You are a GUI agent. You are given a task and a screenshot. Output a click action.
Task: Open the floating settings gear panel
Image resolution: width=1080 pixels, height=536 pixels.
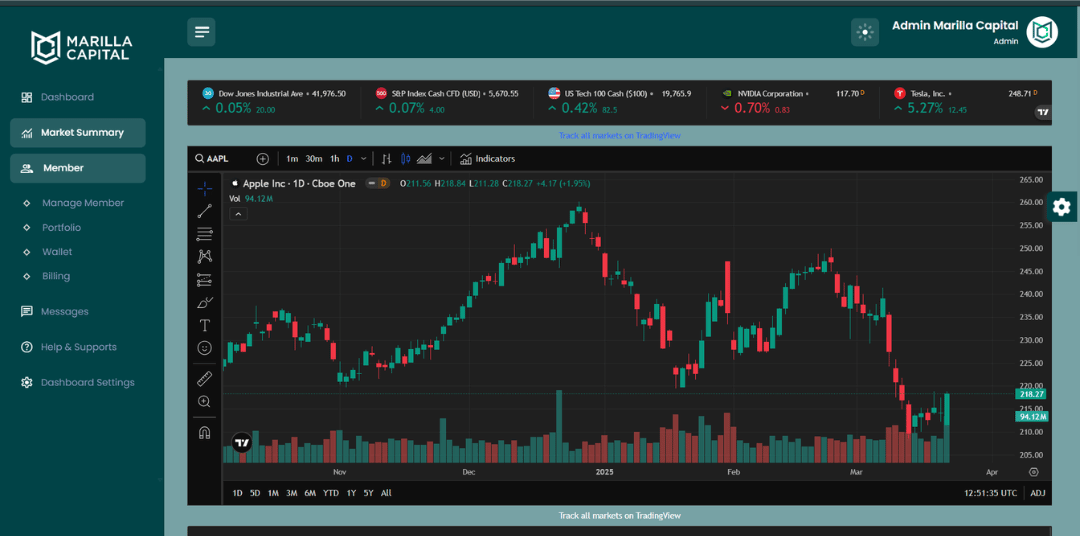(1062, 207)
